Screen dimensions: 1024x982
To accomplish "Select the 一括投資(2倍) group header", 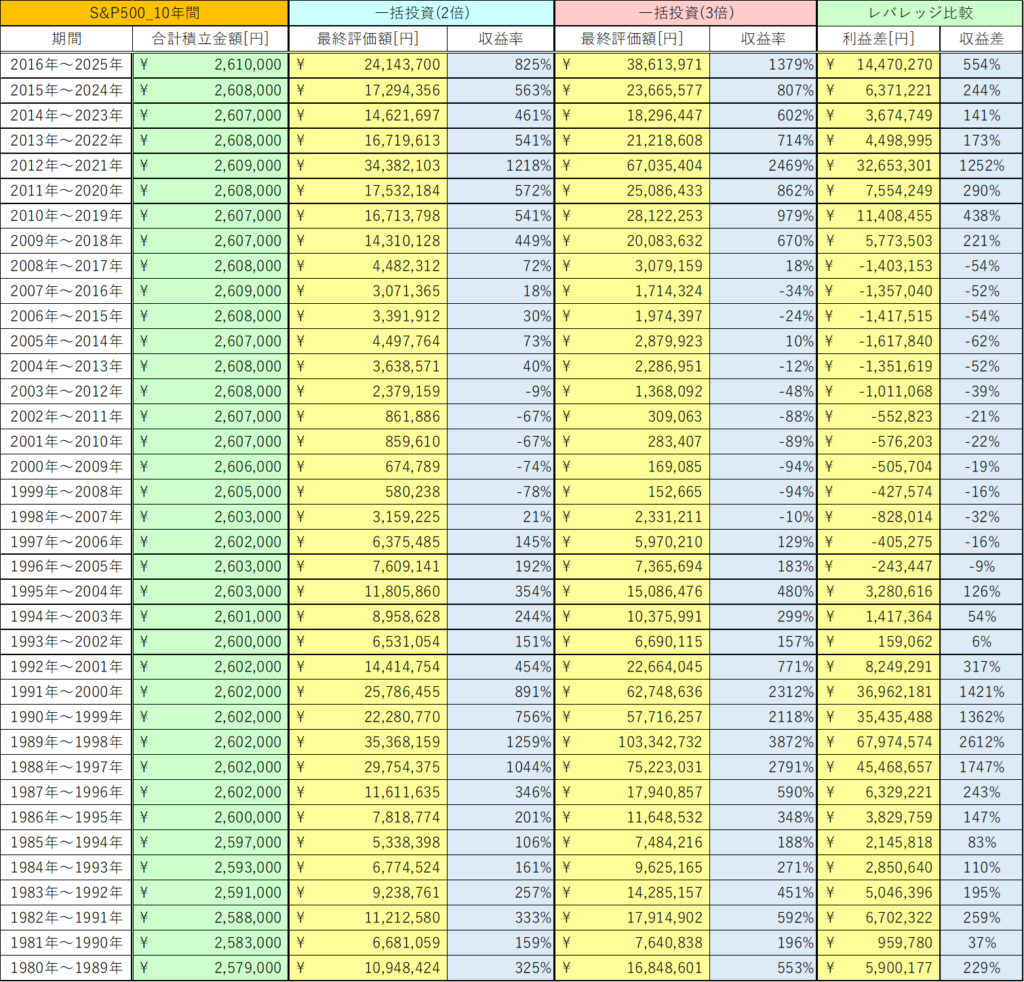I will tap(421, 13).
